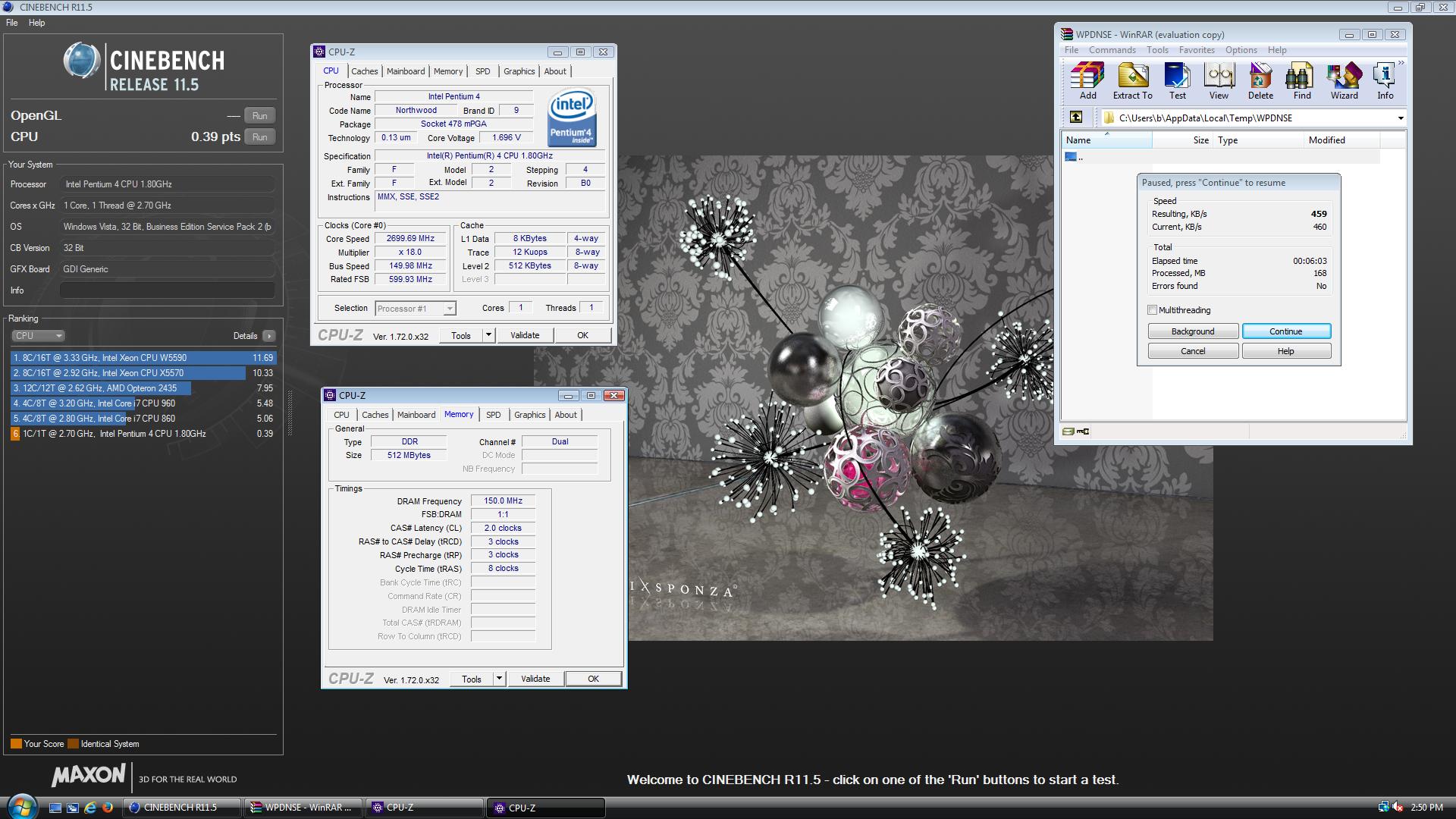Click Help button in WinRAR paused dialog

click(1286, 351)
